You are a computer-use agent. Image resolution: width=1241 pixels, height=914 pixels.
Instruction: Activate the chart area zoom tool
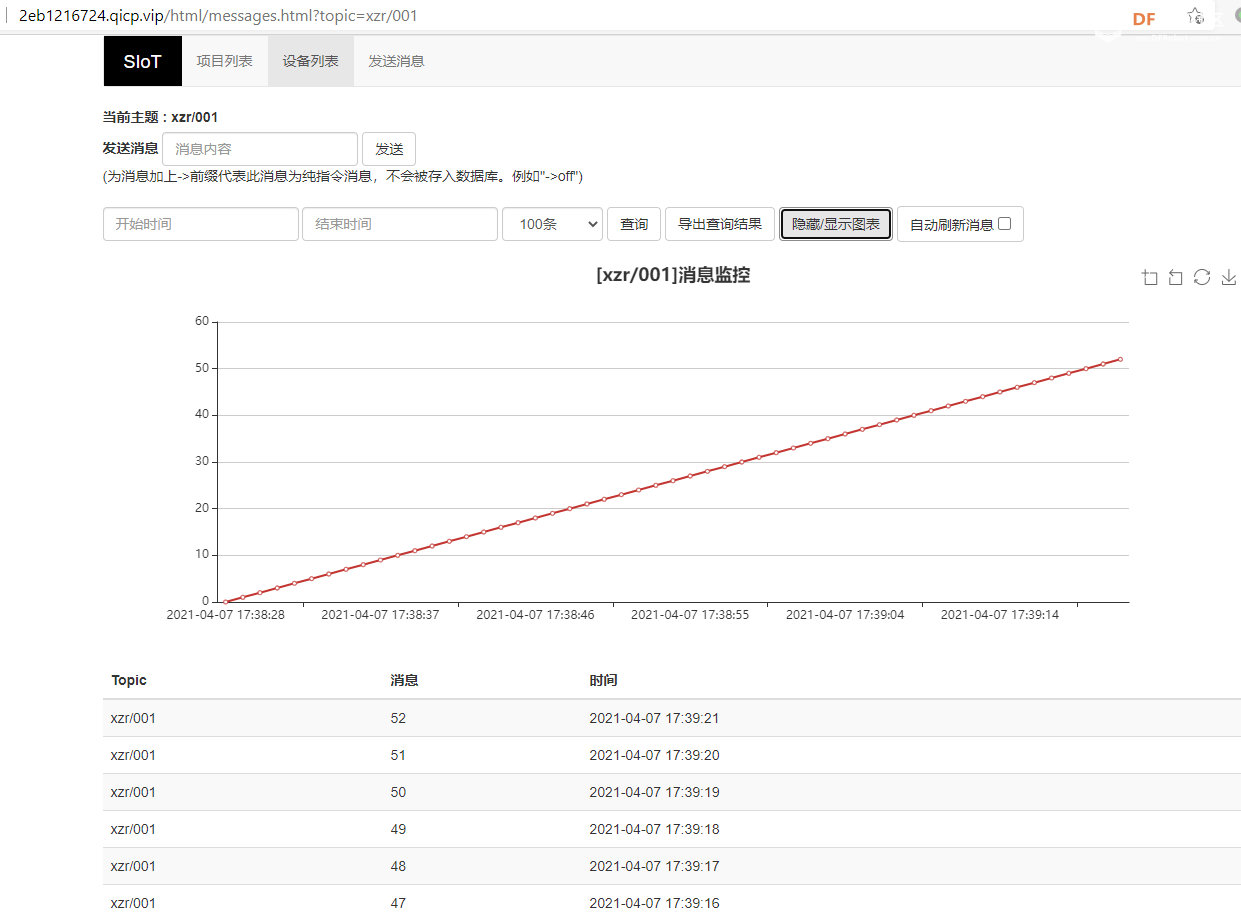[1150, 278]
